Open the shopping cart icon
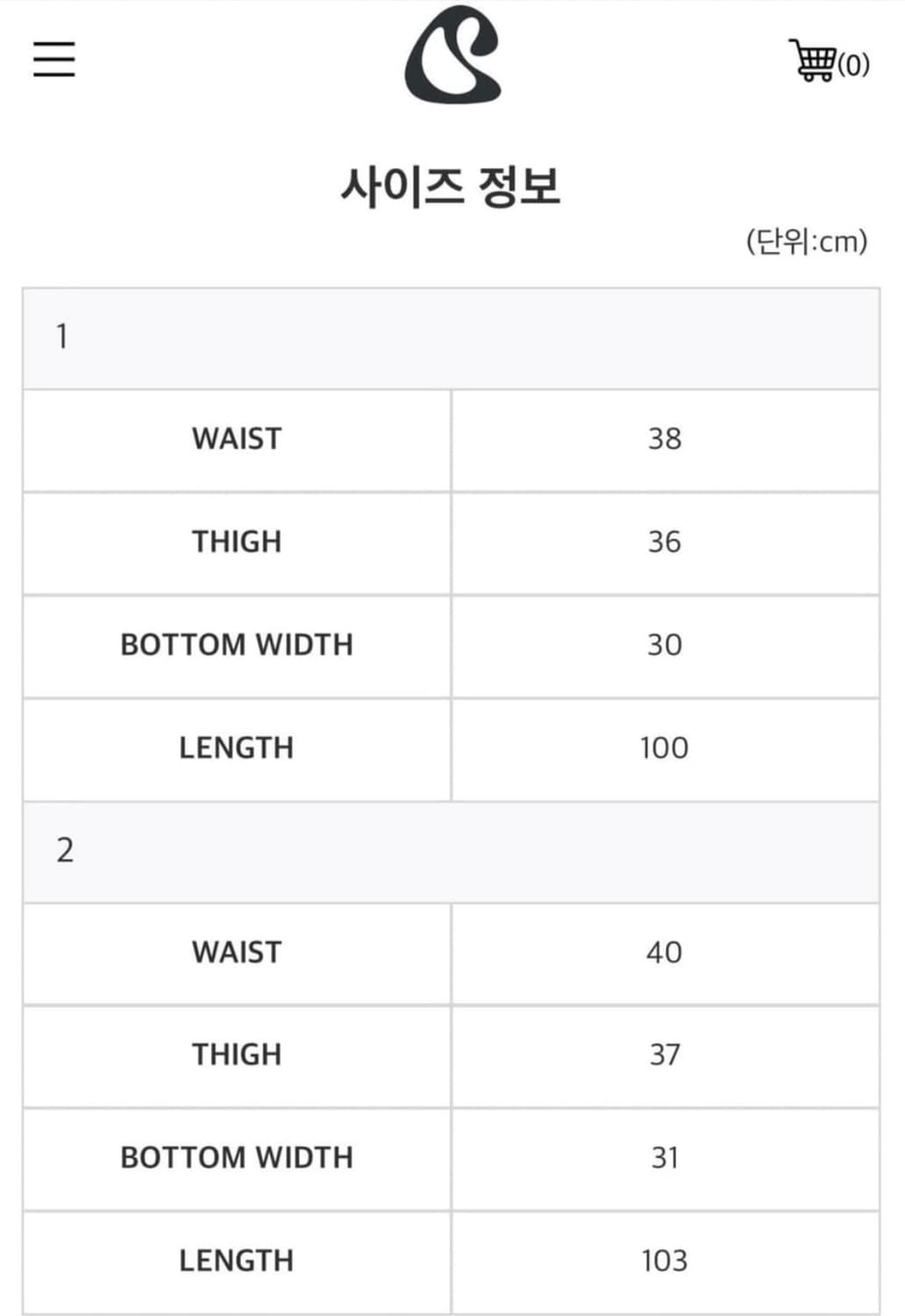 tap(812, 61)
